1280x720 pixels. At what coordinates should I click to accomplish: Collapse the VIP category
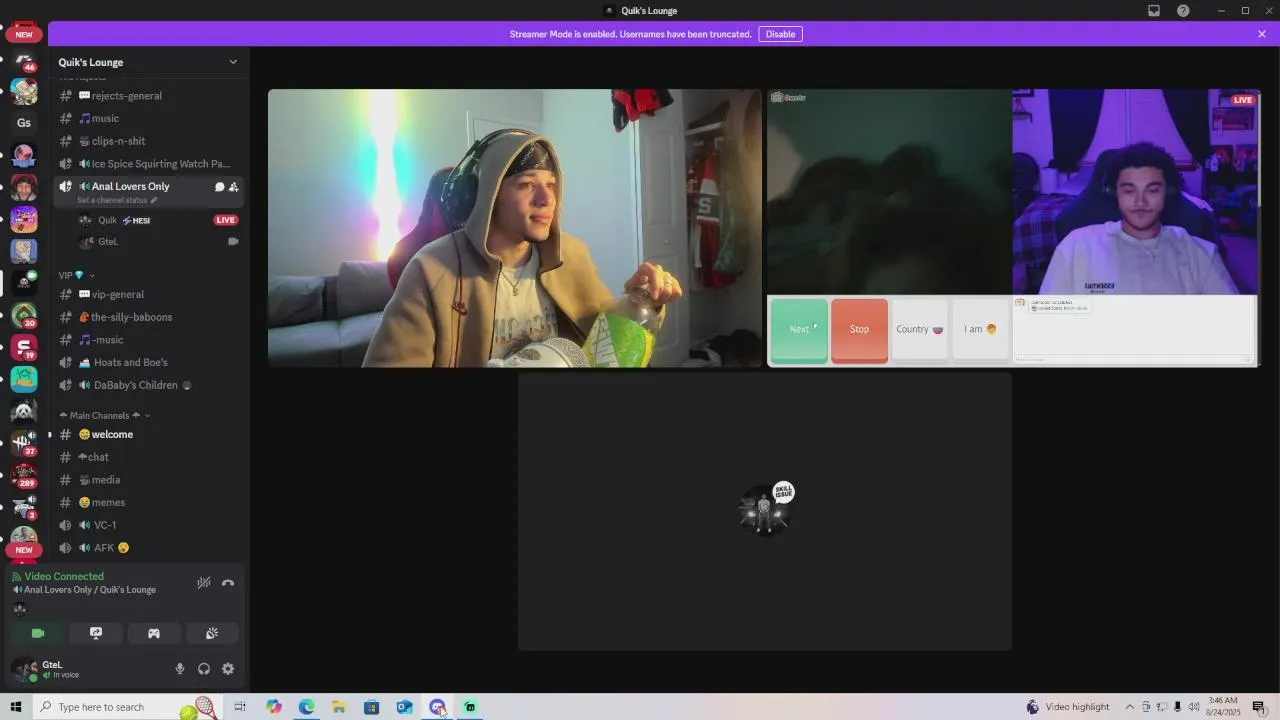(76, 275)
